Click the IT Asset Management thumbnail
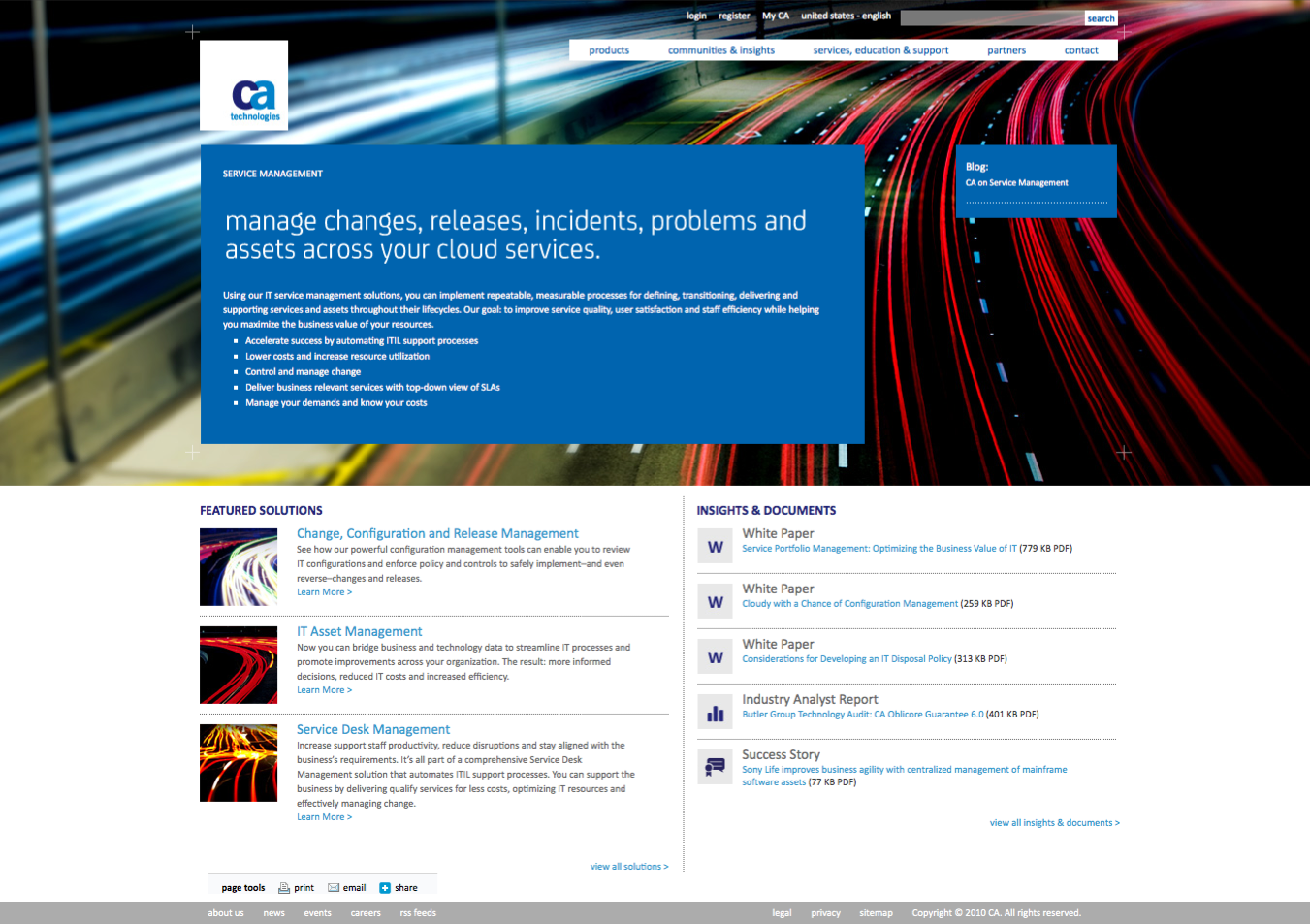 [x=239, y=665]
